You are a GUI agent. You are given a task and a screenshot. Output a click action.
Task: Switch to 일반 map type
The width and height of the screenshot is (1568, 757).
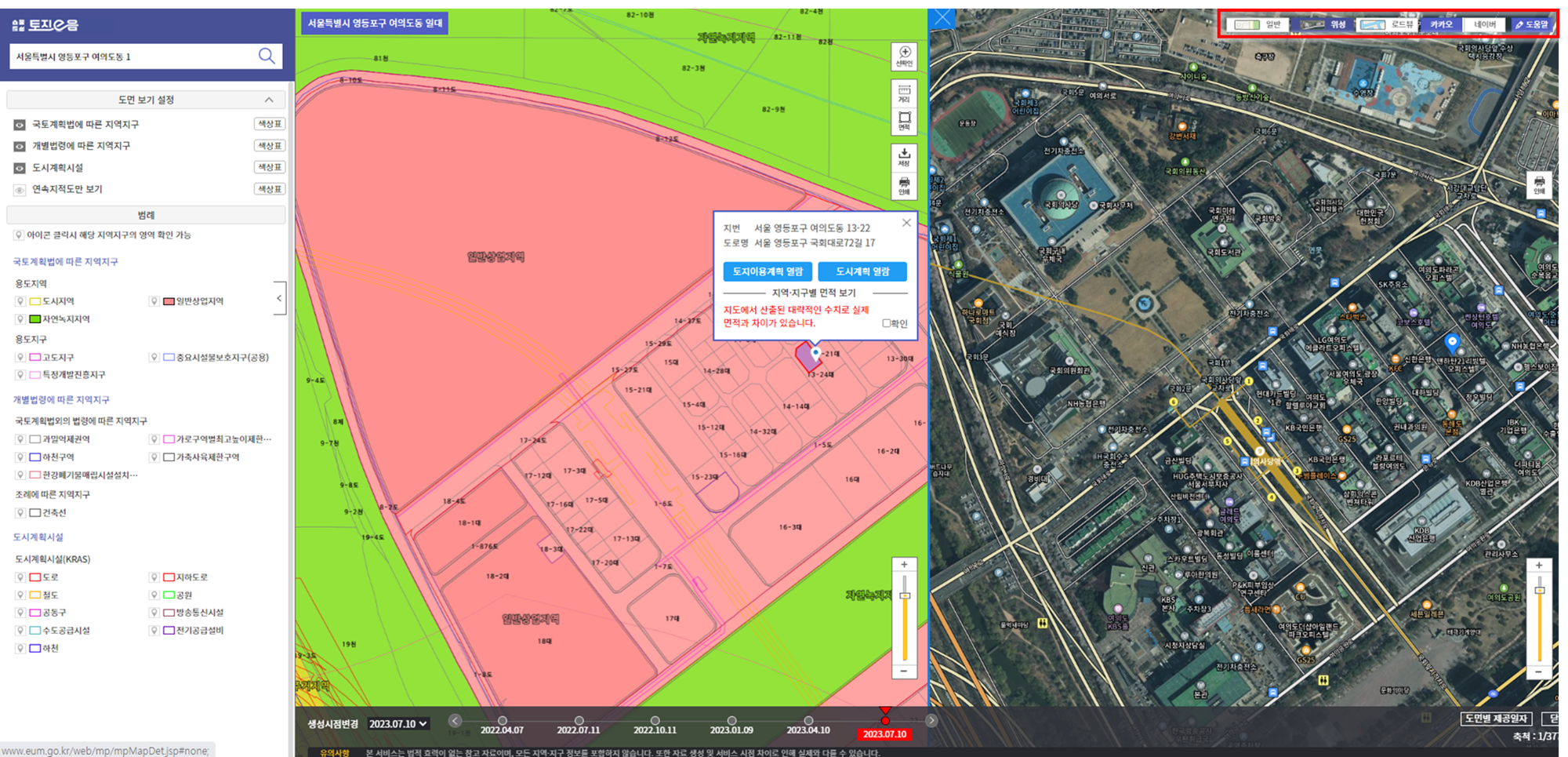[1258, 24]
